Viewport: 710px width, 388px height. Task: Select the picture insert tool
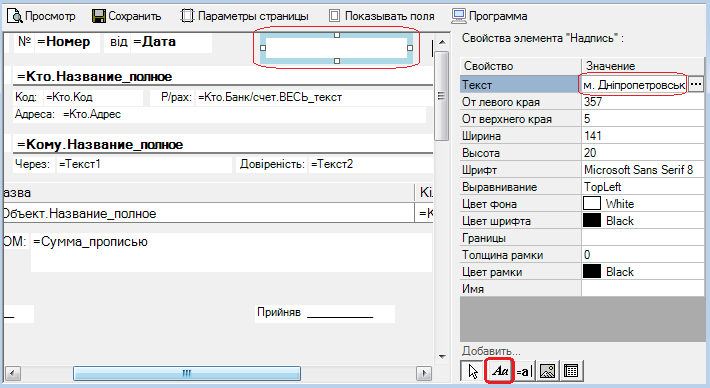[547, 371]
